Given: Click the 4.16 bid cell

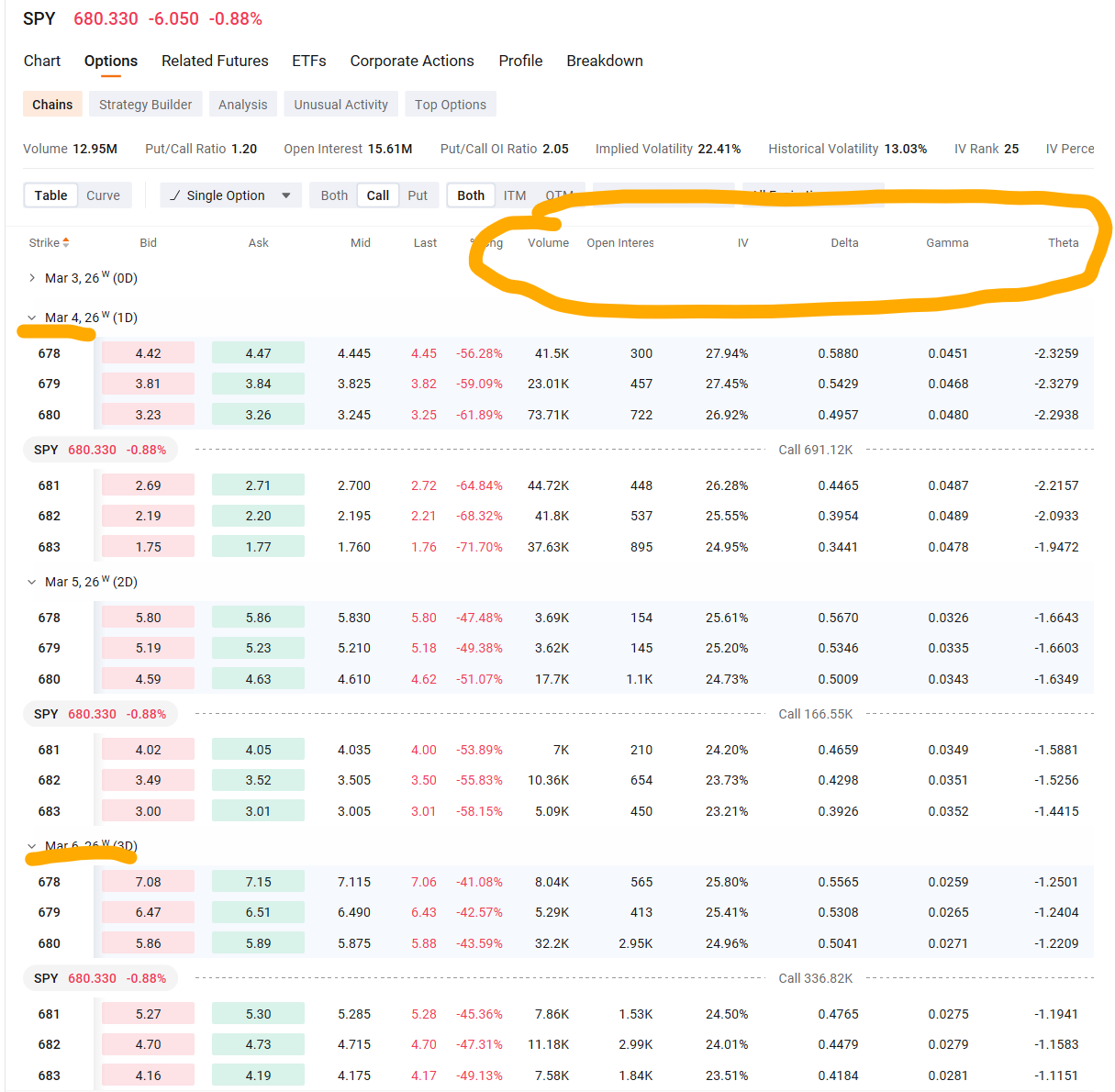Looking at the screenshot, I should pyautogui.click(x=148, y=1075).
